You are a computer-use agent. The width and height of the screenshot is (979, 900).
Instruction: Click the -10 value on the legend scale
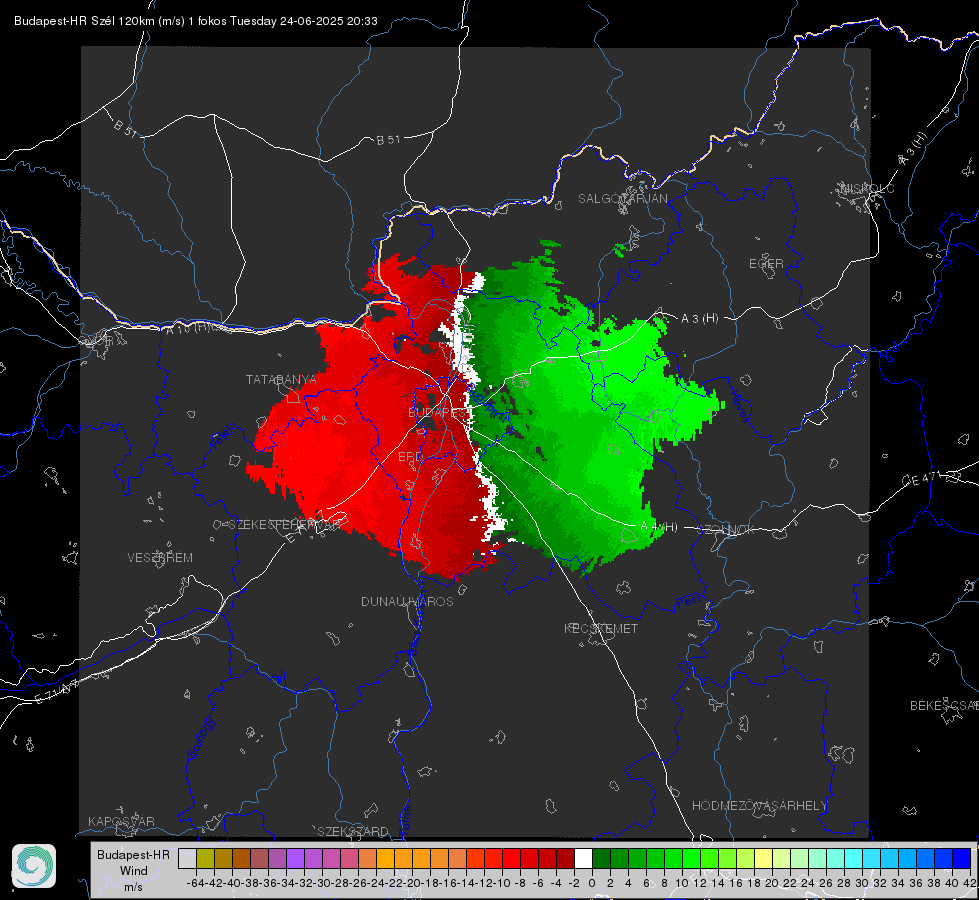[503, 883]
